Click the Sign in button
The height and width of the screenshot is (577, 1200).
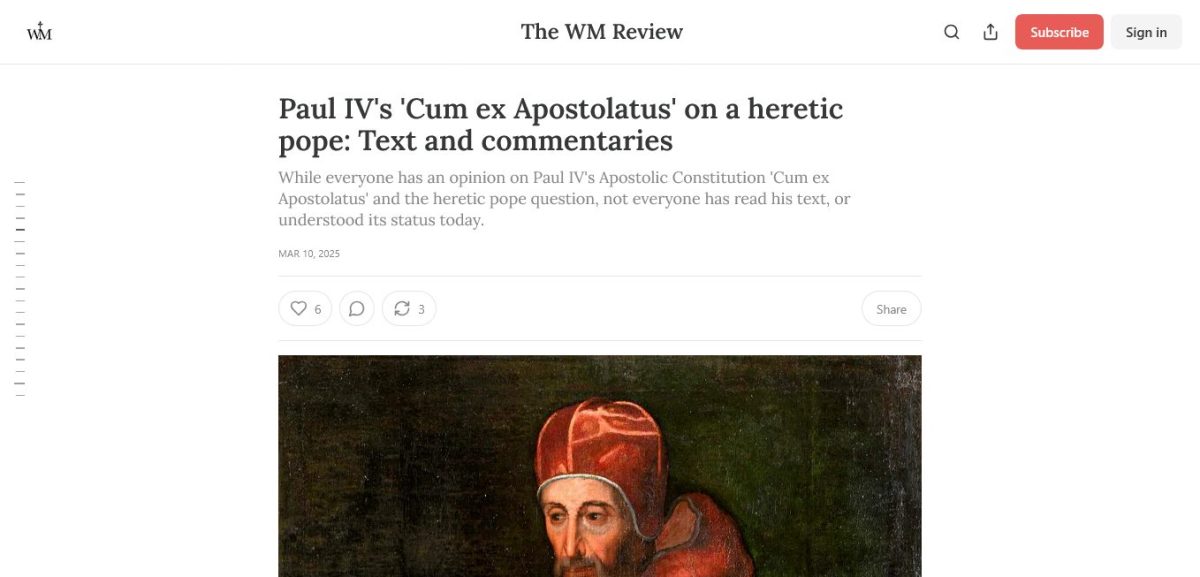point(1146,32)
